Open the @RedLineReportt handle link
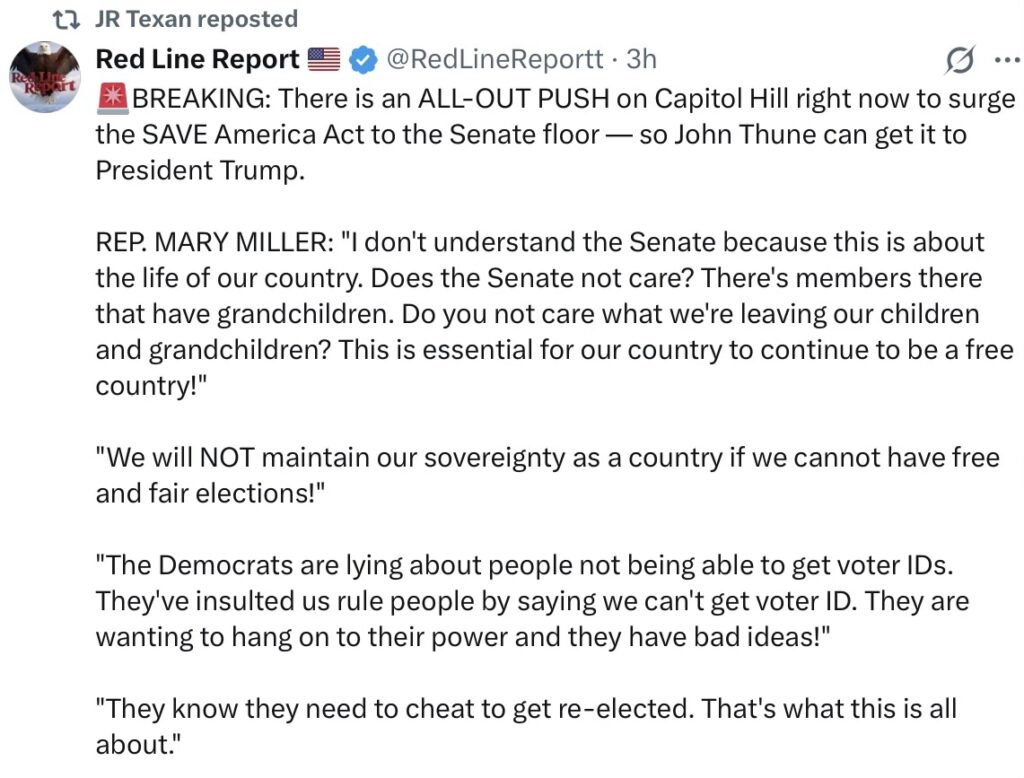Screen dimensions: 1024x778 [x=494, y=60]
